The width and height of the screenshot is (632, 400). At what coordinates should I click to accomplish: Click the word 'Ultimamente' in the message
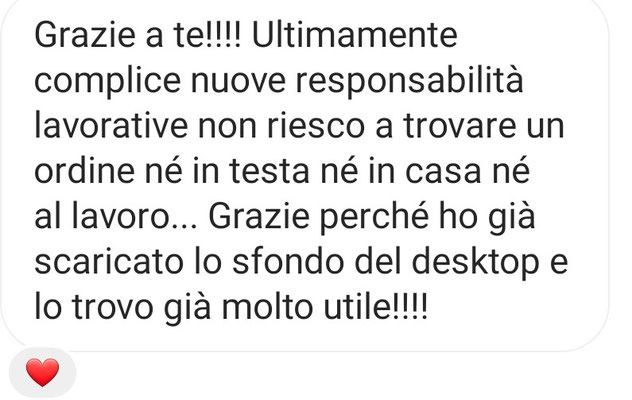(x=355, y=35)
